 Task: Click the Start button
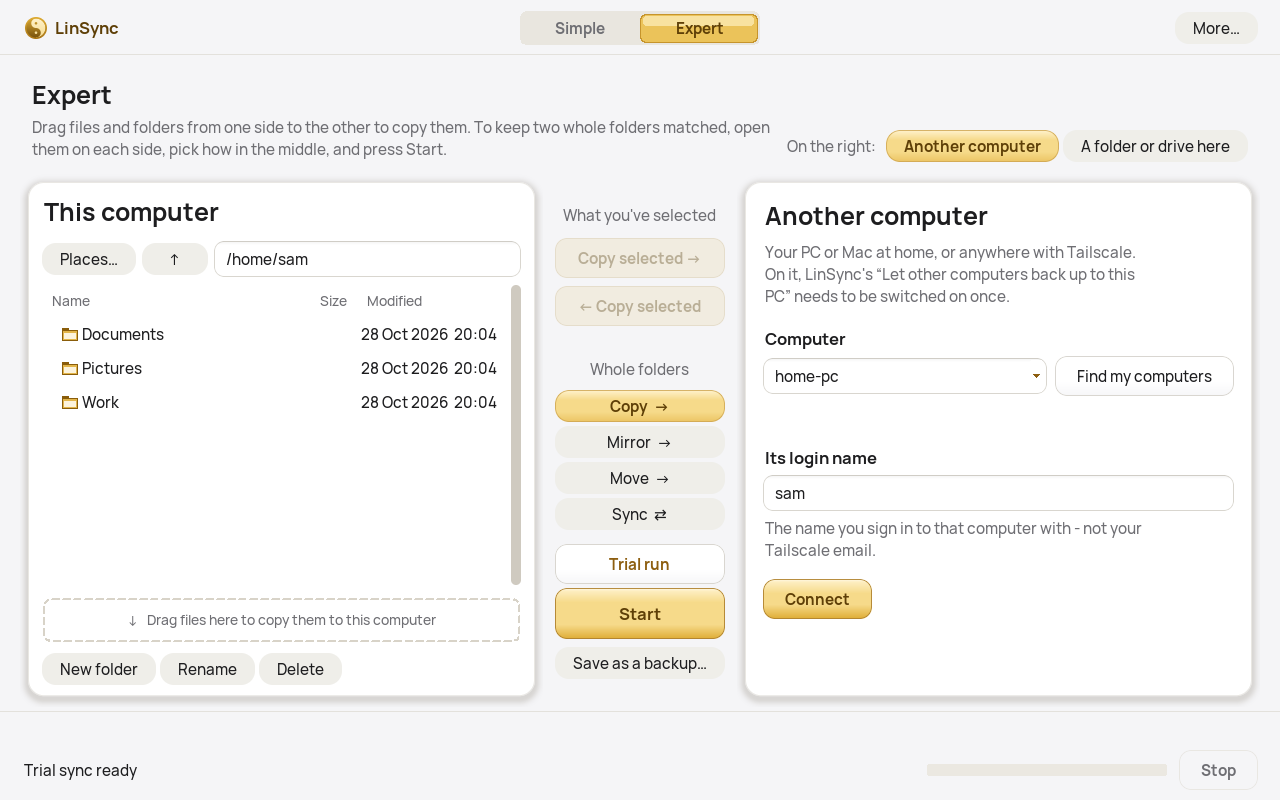pyautogui.click(x=640, y=614)
